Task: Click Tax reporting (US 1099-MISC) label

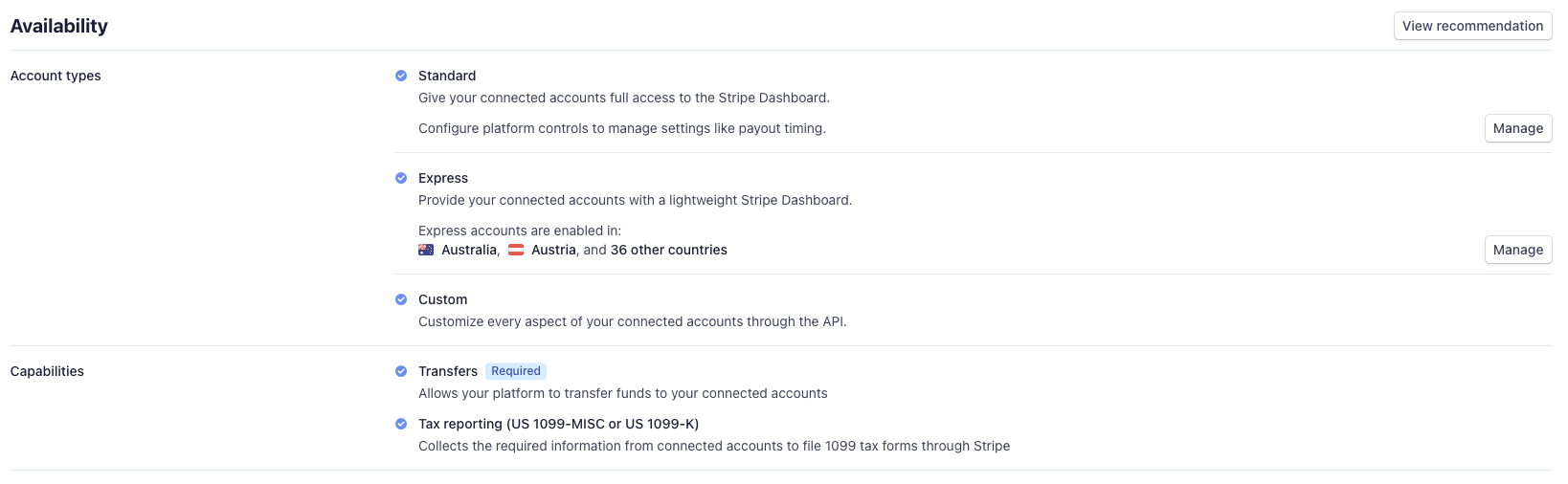Action: [x=559, y=424]
